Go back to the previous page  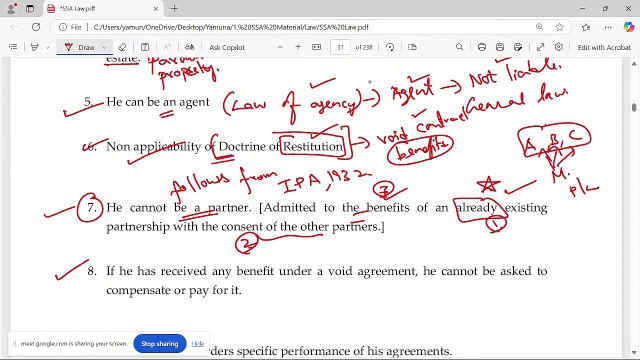(15, 27)
